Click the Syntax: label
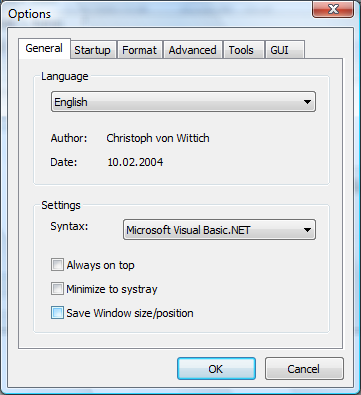This screenshot has width=361, height=395. pyautogui.click(x=69, y=226)
